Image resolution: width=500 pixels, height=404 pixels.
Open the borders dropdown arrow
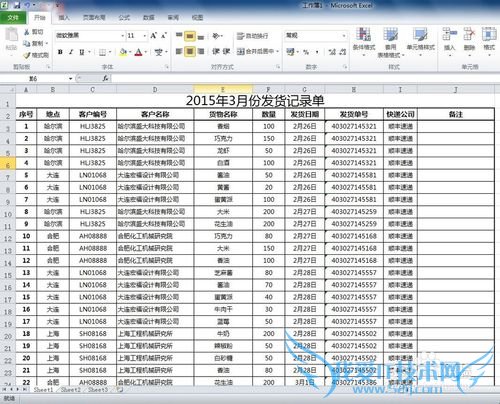click(x=110, y=52)
